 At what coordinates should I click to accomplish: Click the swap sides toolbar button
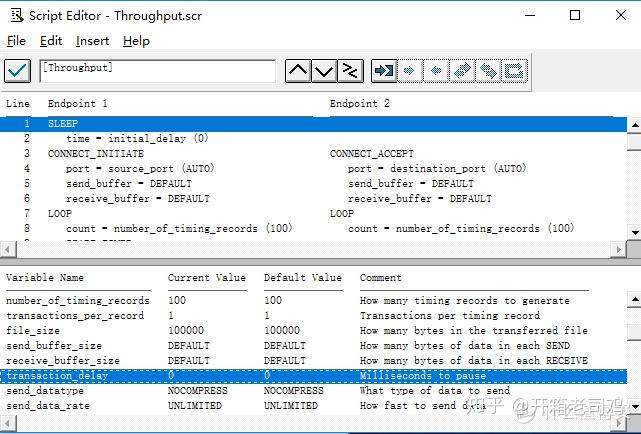[350, 71]
